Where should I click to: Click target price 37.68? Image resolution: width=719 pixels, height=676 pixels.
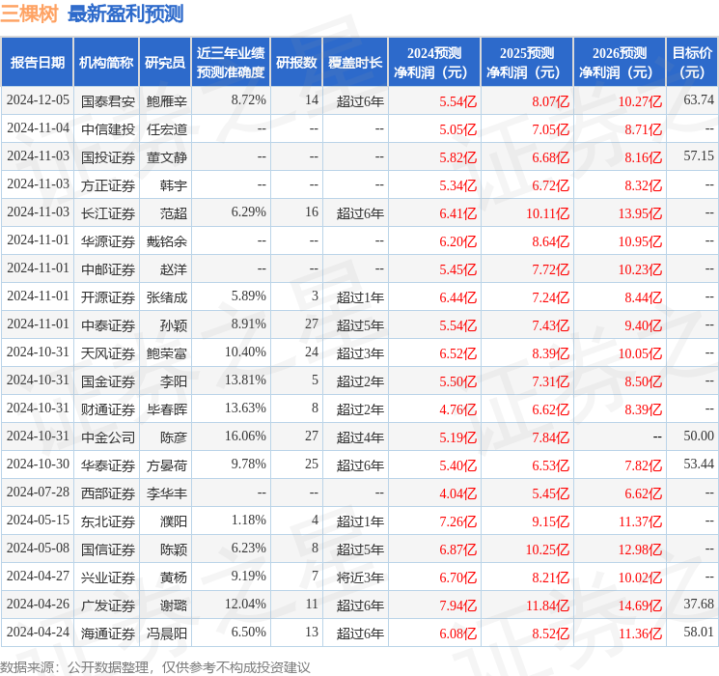click(x=698, y=604)
